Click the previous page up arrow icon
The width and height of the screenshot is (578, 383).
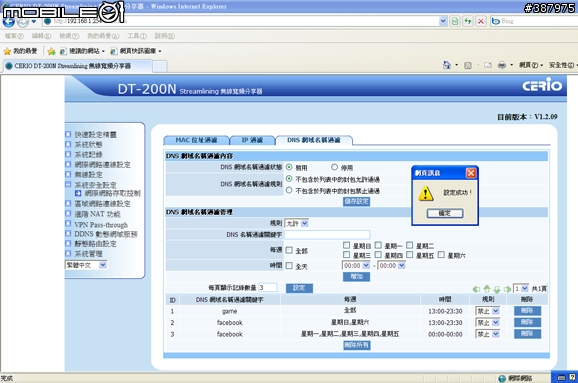[487, 289]
